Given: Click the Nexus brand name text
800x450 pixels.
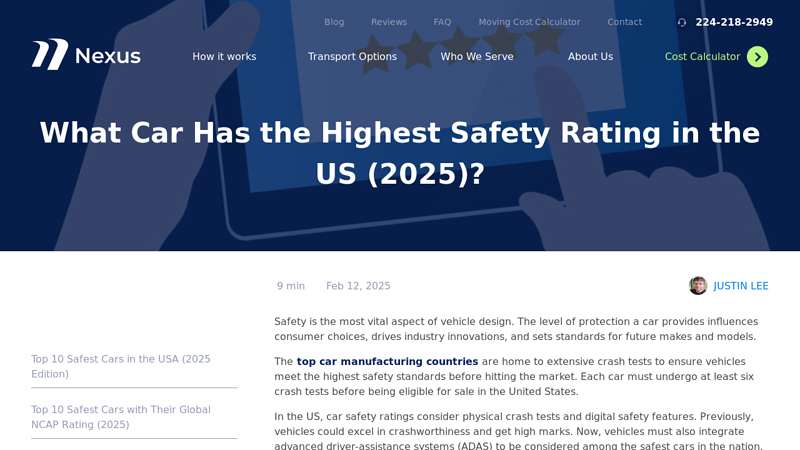Looking at the screenshot, I should point(108,56).
